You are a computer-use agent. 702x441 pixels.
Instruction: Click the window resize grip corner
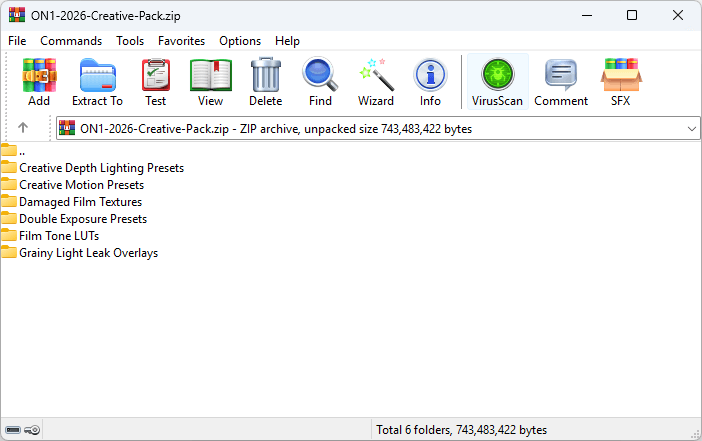coord(696,434)
